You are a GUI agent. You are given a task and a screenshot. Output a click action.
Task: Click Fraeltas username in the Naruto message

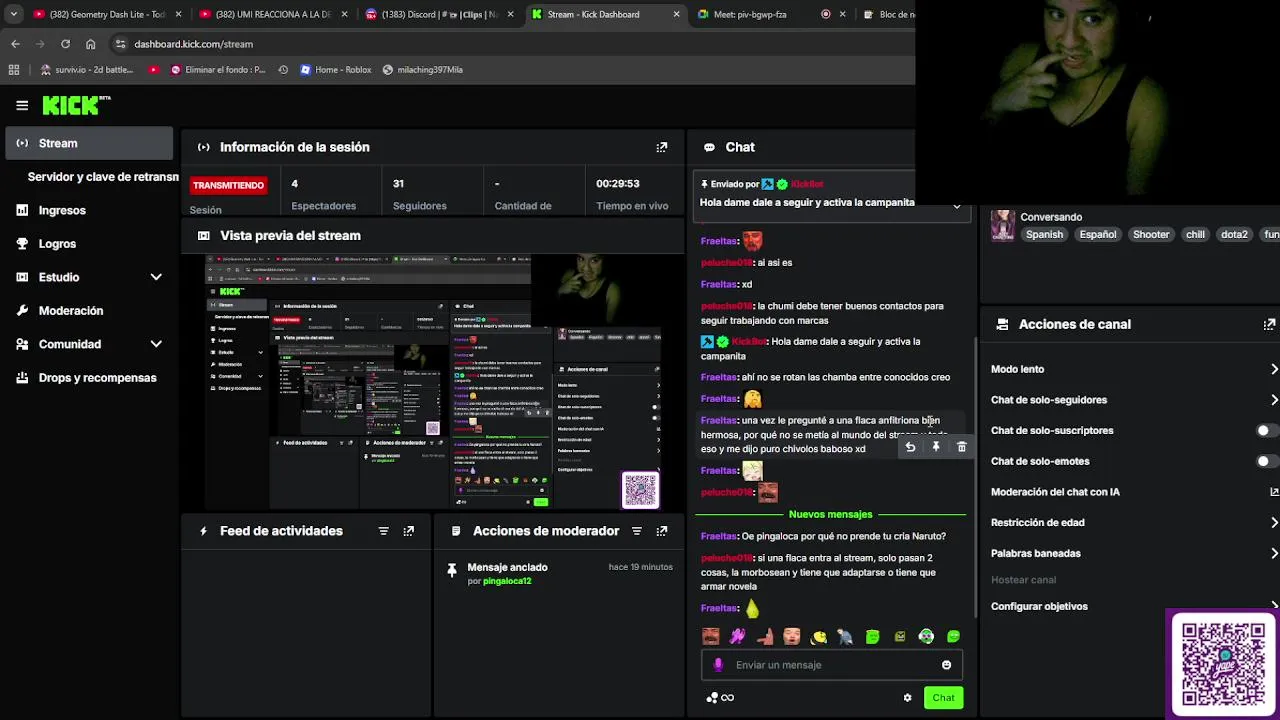tap(719, 536)
